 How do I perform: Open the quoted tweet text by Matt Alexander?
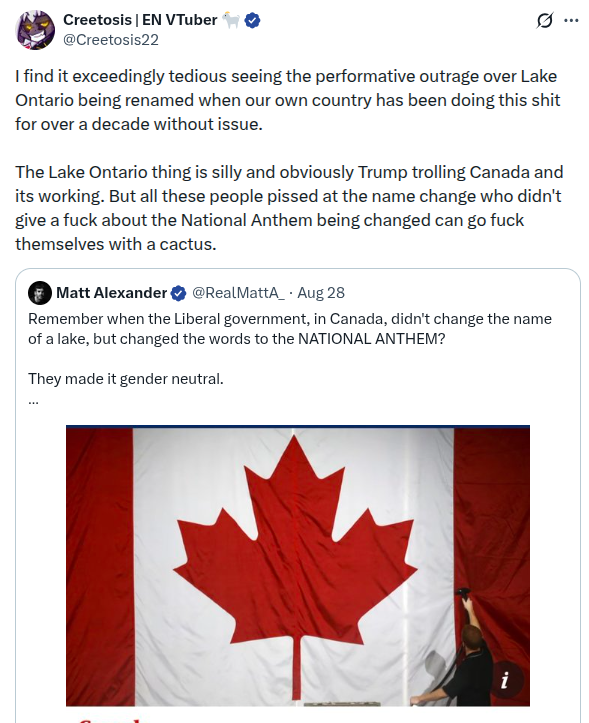290,349
